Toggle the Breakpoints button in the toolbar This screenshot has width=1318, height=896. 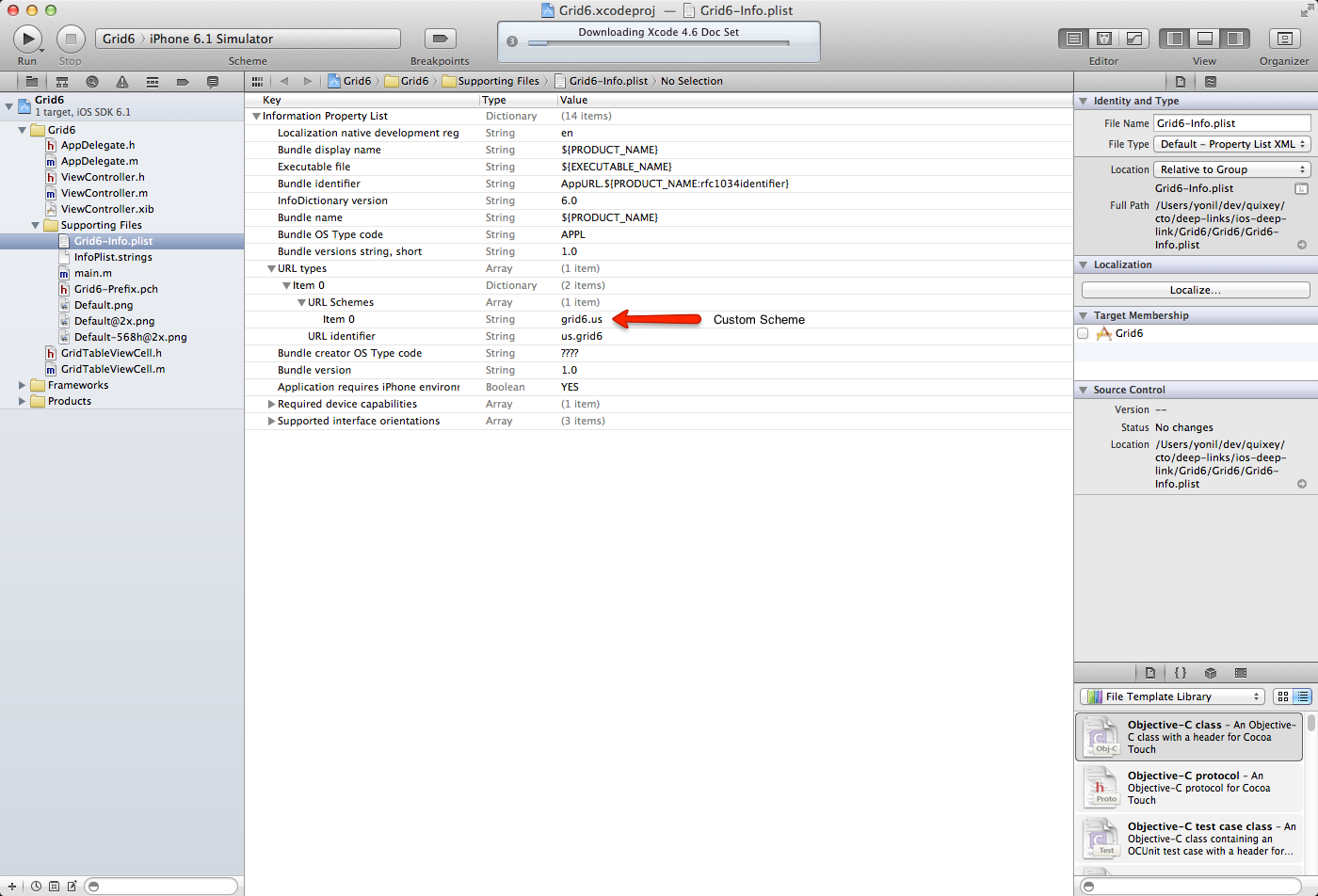click(440, 39)
